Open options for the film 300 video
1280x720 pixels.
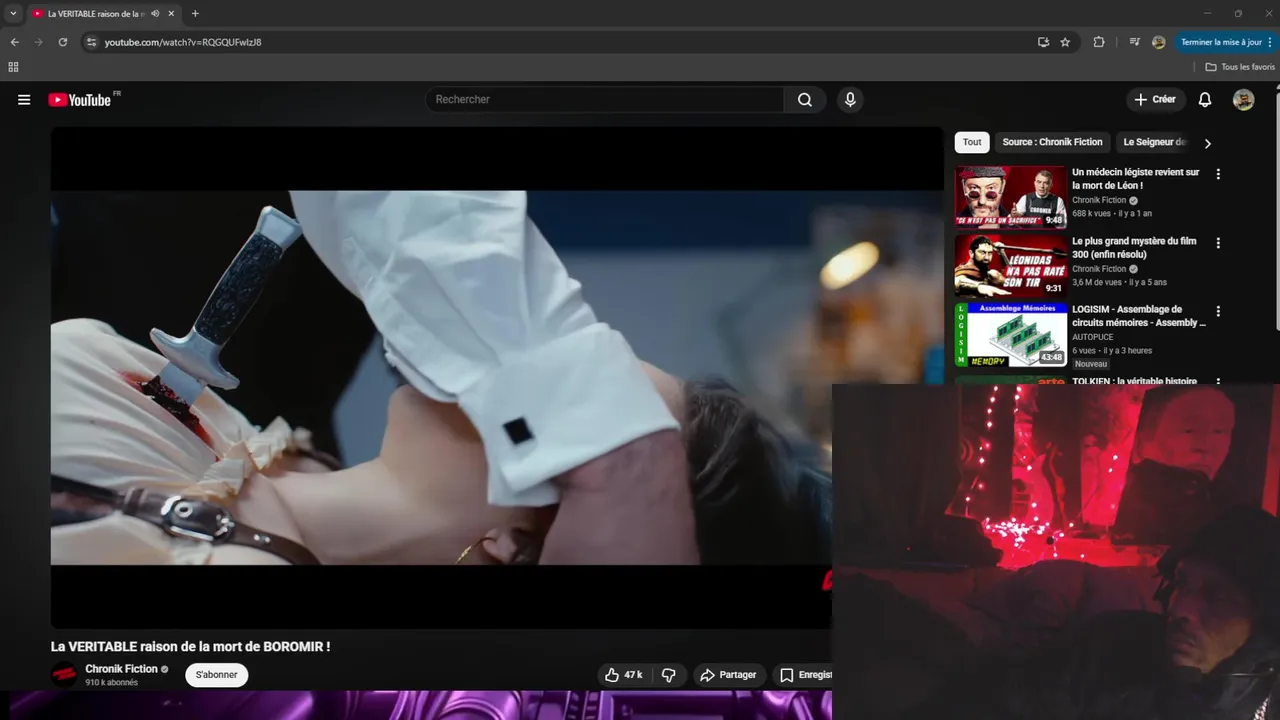[x=1218, y=243]
